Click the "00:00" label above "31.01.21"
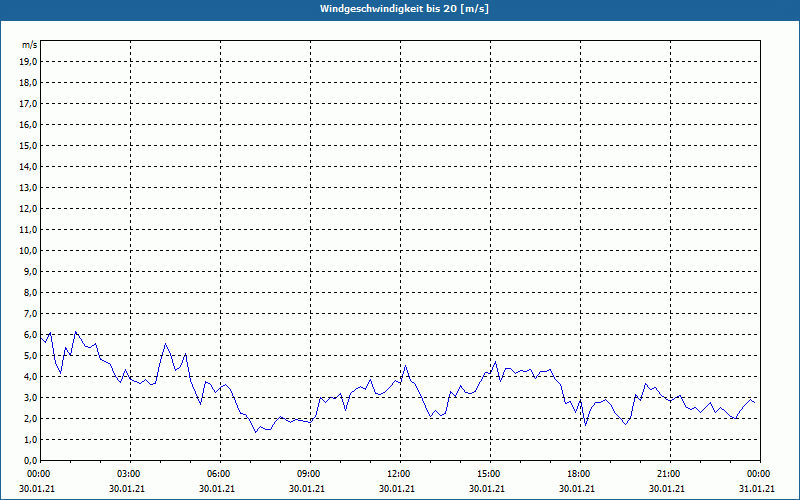 point(760,474)
